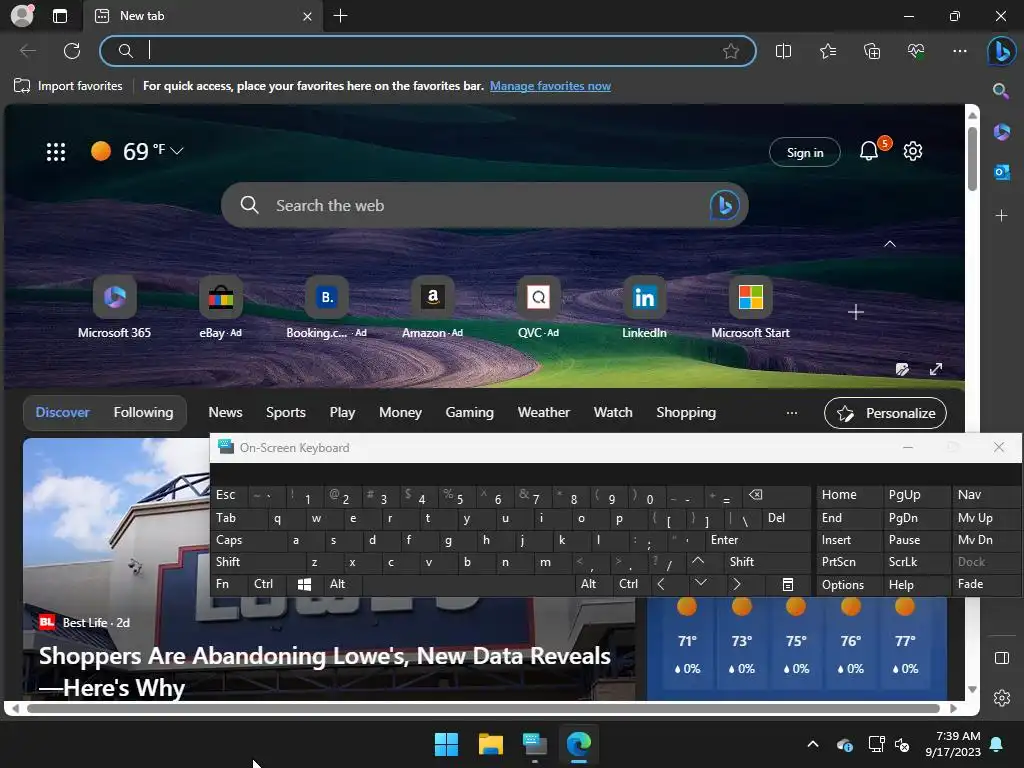
Task: Toggle Nav mode on keyboard
Action: [985, 494]
